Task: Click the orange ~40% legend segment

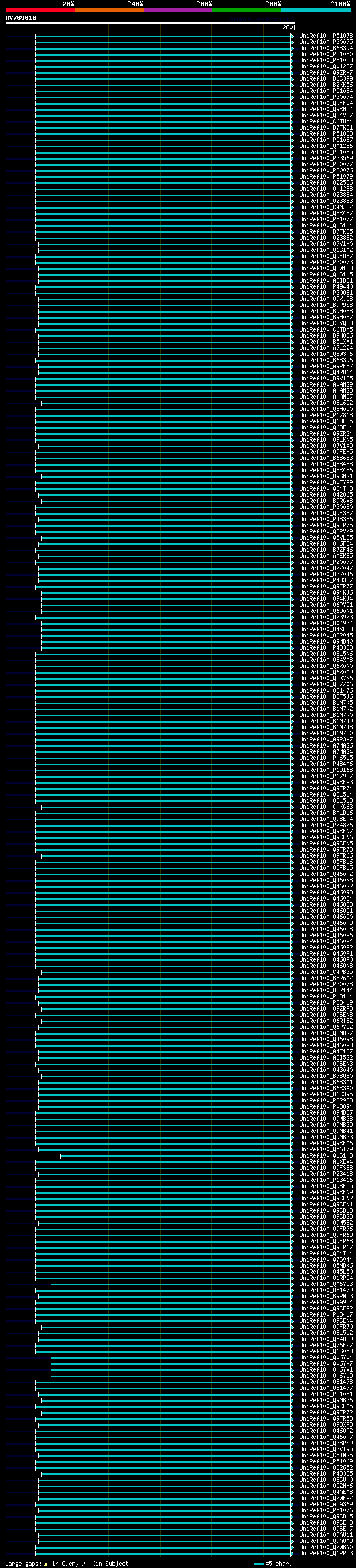Action: [109, 10]
